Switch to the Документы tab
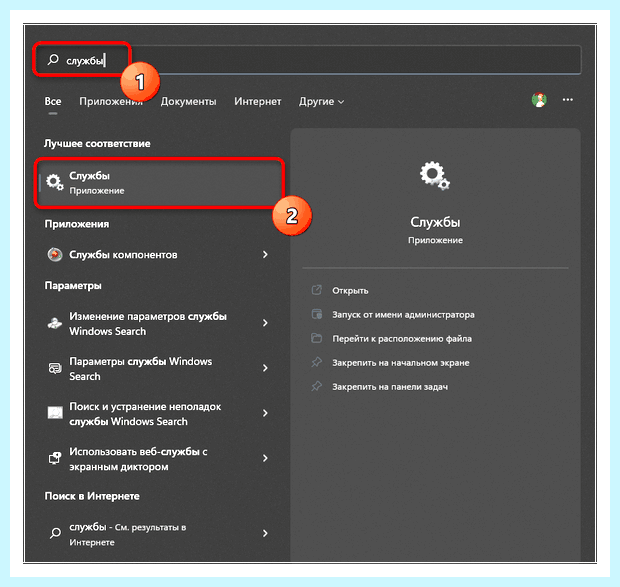 (188, 101)
